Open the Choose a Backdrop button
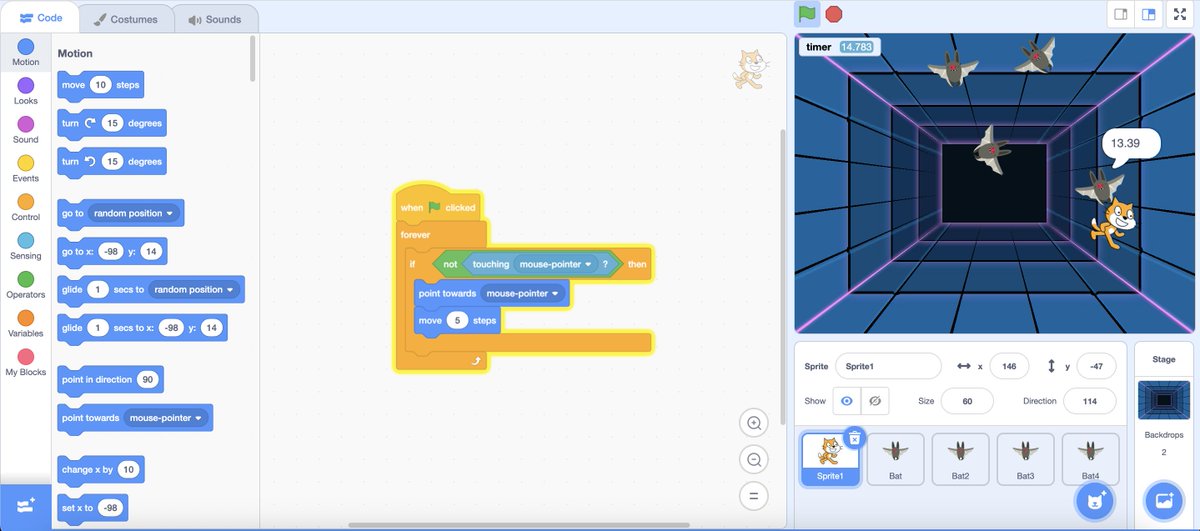Image resolution: width=1200 pixels, height=531 pixels. click(1163, 499)
